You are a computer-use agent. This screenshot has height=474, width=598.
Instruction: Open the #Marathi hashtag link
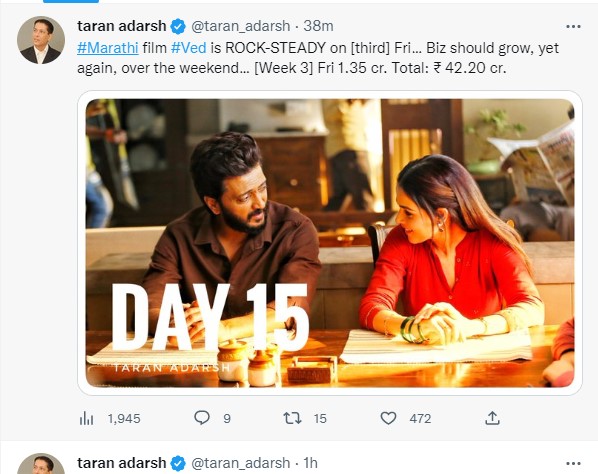(108, 48)
